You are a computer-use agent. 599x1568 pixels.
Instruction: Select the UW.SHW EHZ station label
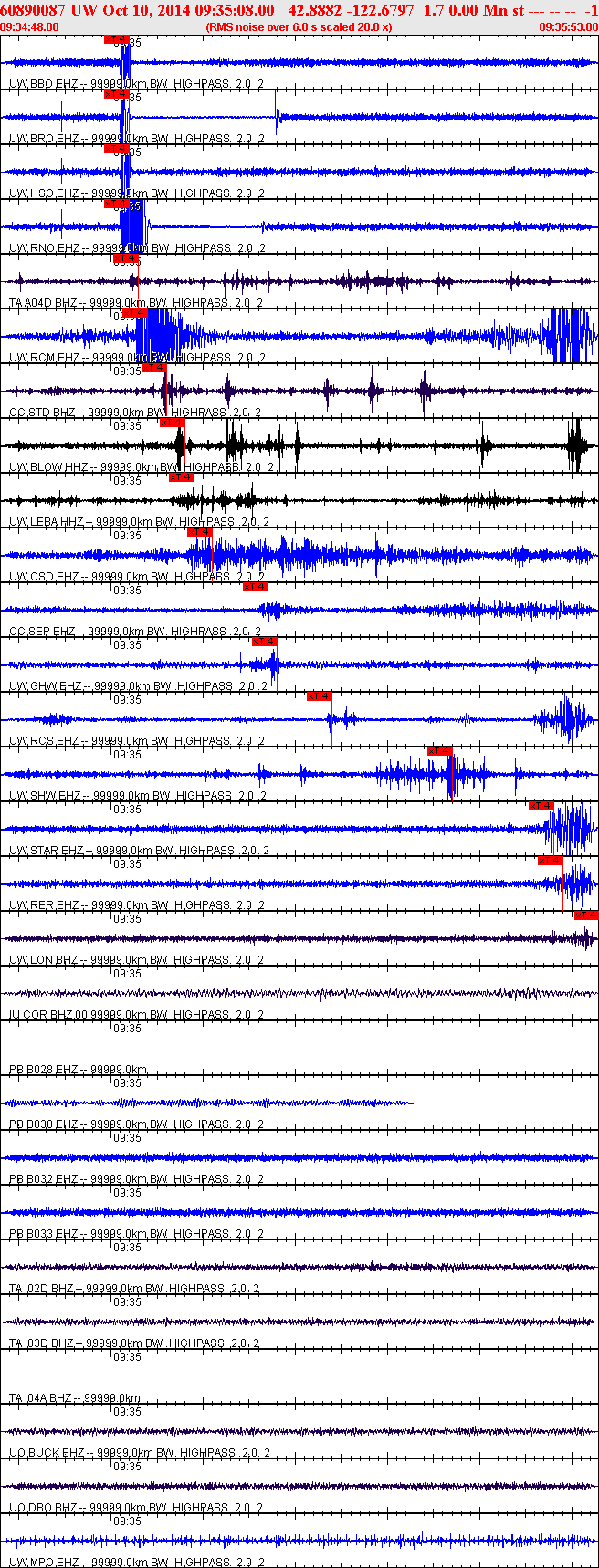point(138,796)
